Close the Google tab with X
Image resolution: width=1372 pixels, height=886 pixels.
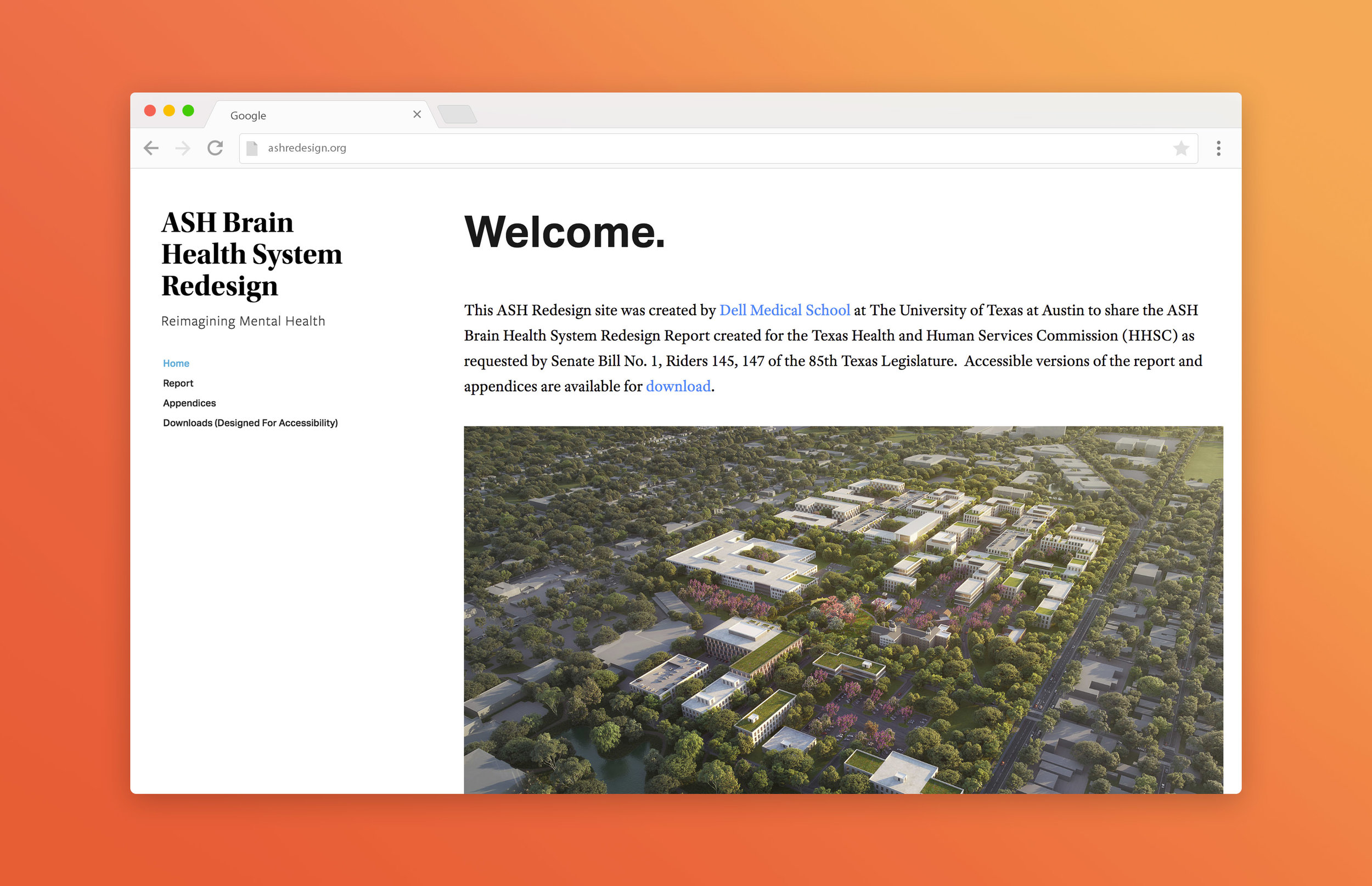[x=417, y=115]
